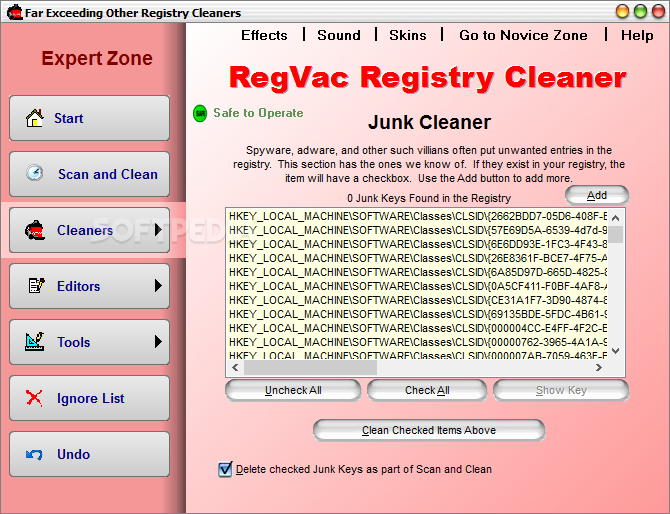The width and height of the screenshot is (670, 514).
Task: Click the Scan and Clean label
Action: pos(108,174)
